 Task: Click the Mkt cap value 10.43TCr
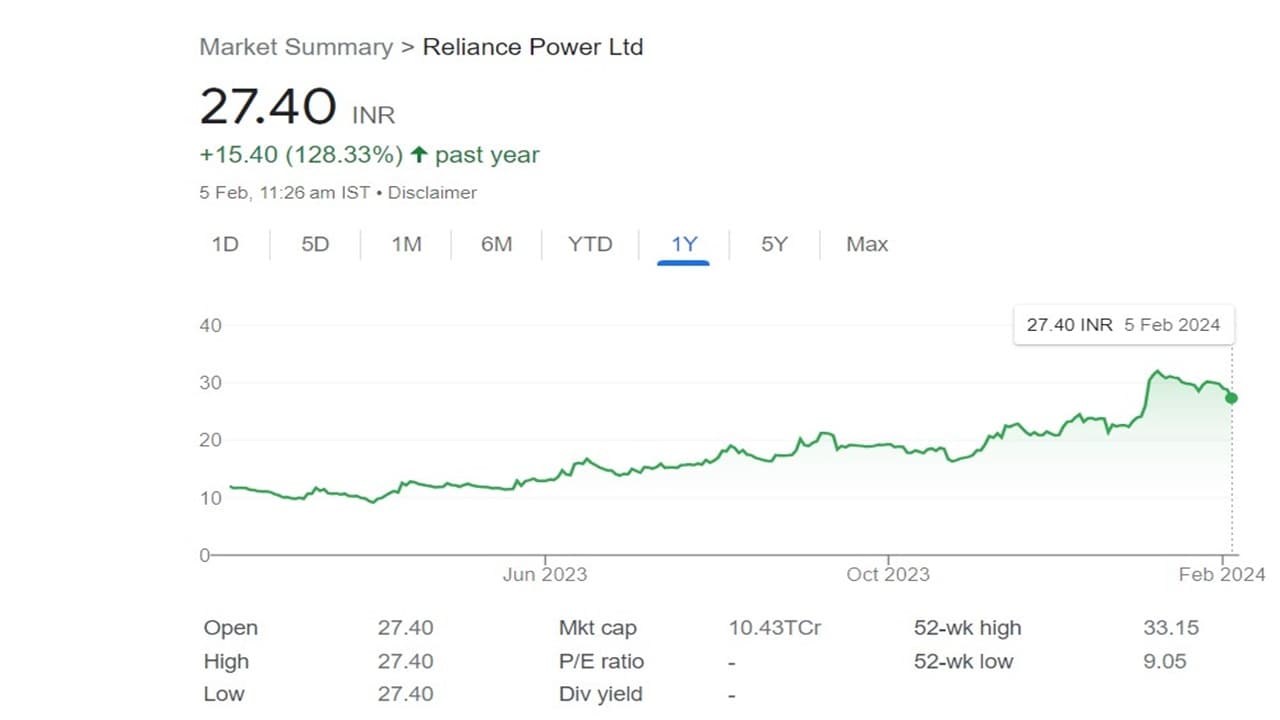[775, 628]
